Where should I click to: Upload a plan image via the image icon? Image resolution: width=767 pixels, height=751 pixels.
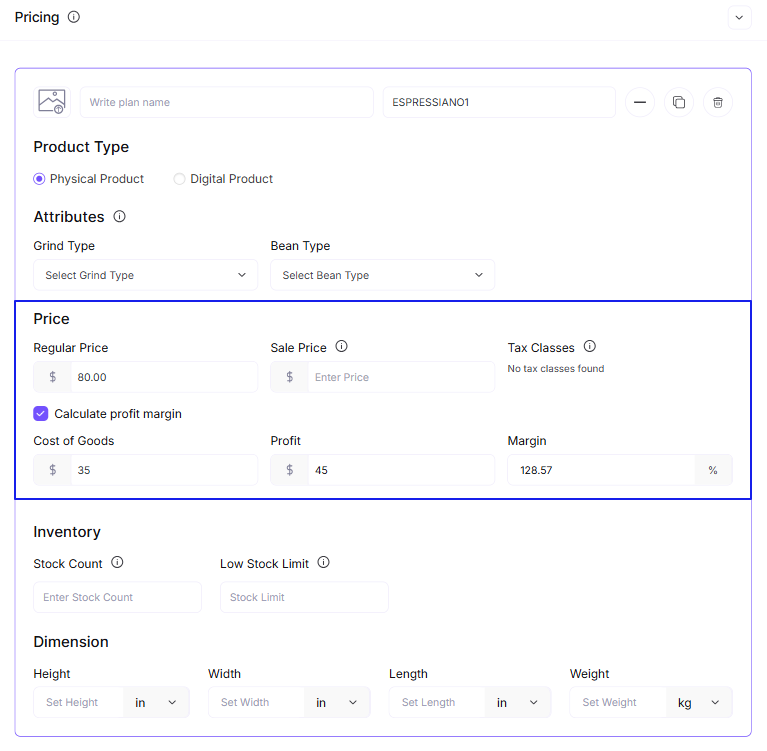[x=52, y=102]
